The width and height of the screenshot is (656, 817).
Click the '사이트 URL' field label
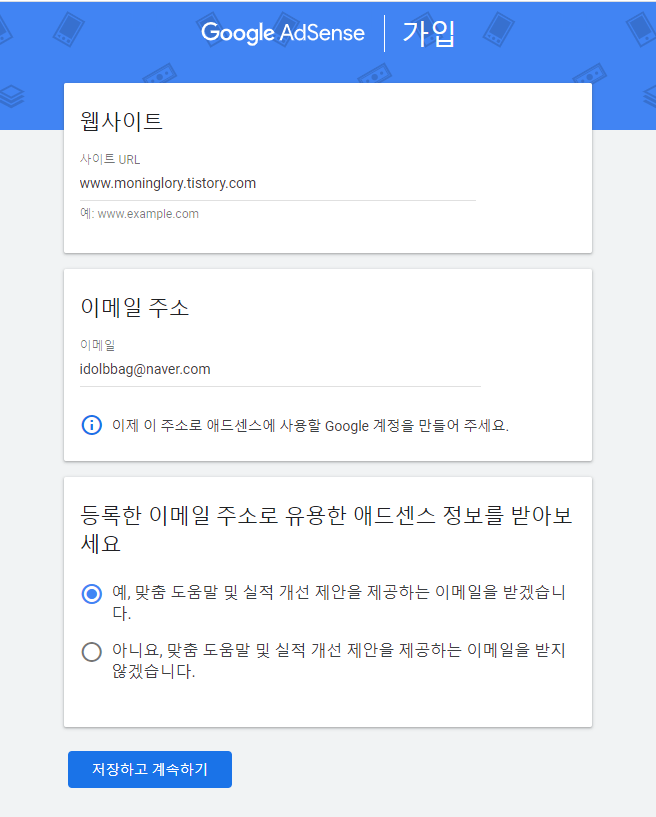[x=110, y=159]
